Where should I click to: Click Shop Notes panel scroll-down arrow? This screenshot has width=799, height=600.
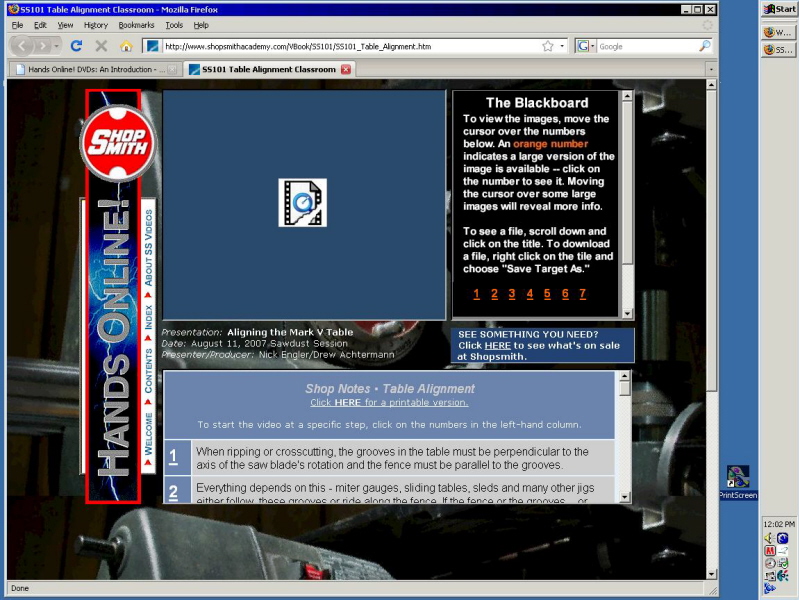[x=625, y=497]
